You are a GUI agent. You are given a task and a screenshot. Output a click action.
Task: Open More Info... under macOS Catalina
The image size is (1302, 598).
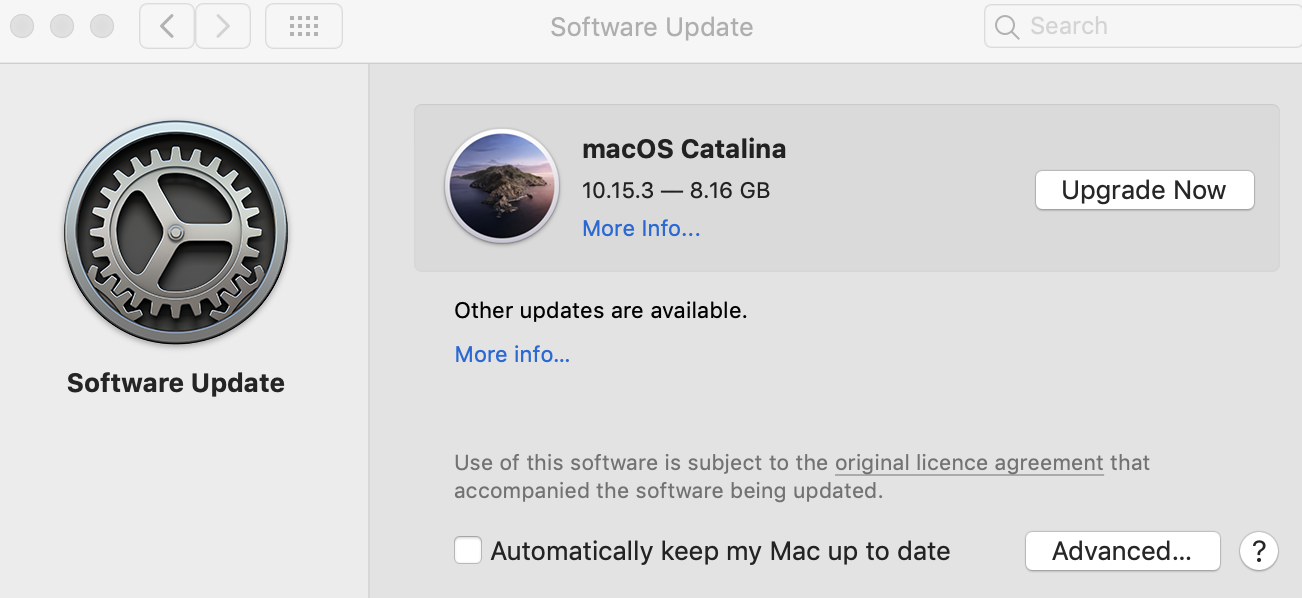pos(641,229)
